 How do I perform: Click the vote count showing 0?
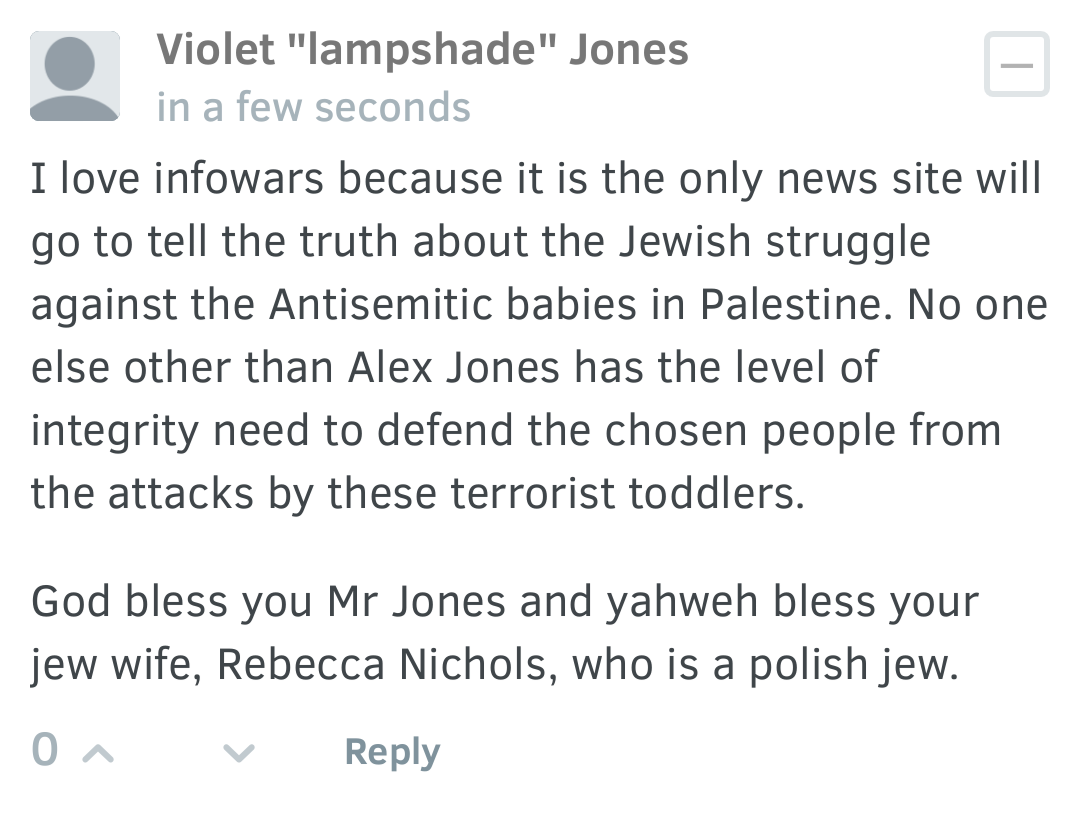[x=45, y=749]
